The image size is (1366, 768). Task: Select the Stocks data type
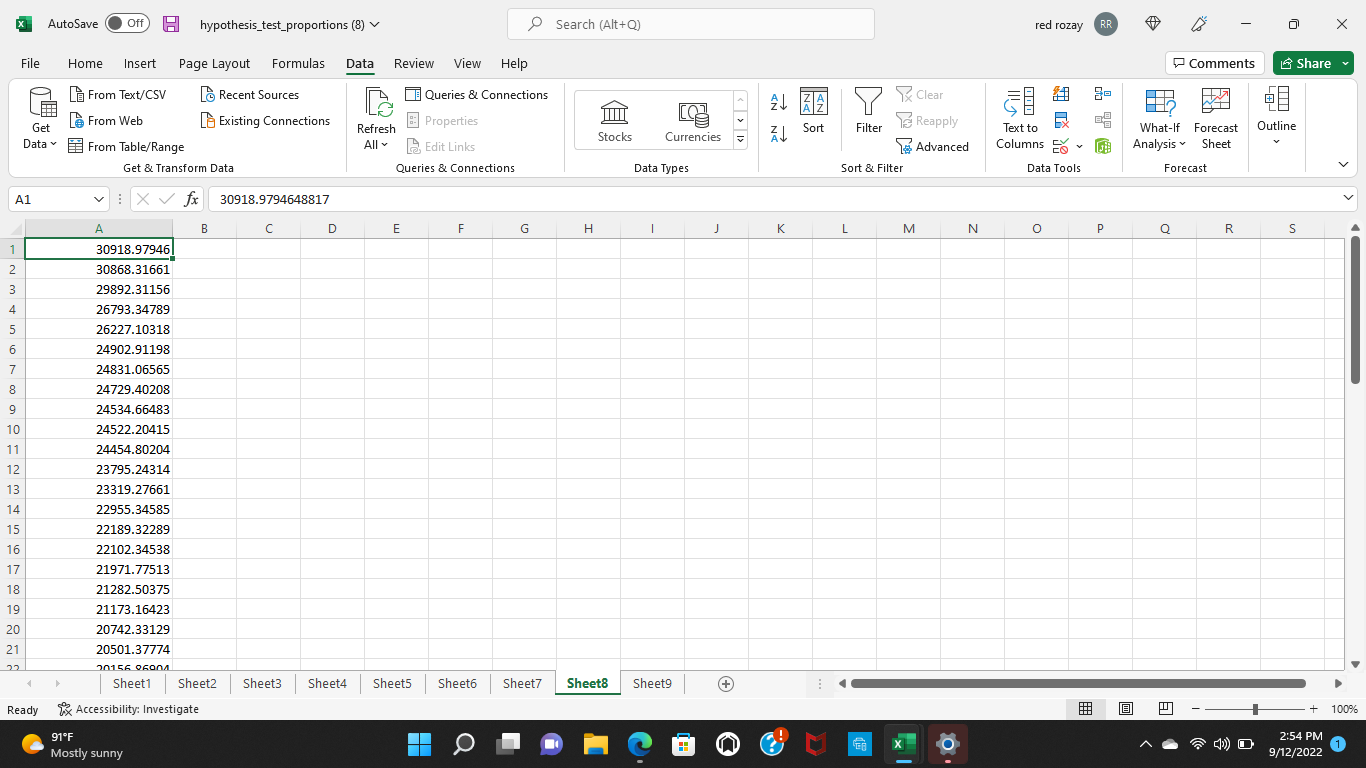click(x=614, y=121)
